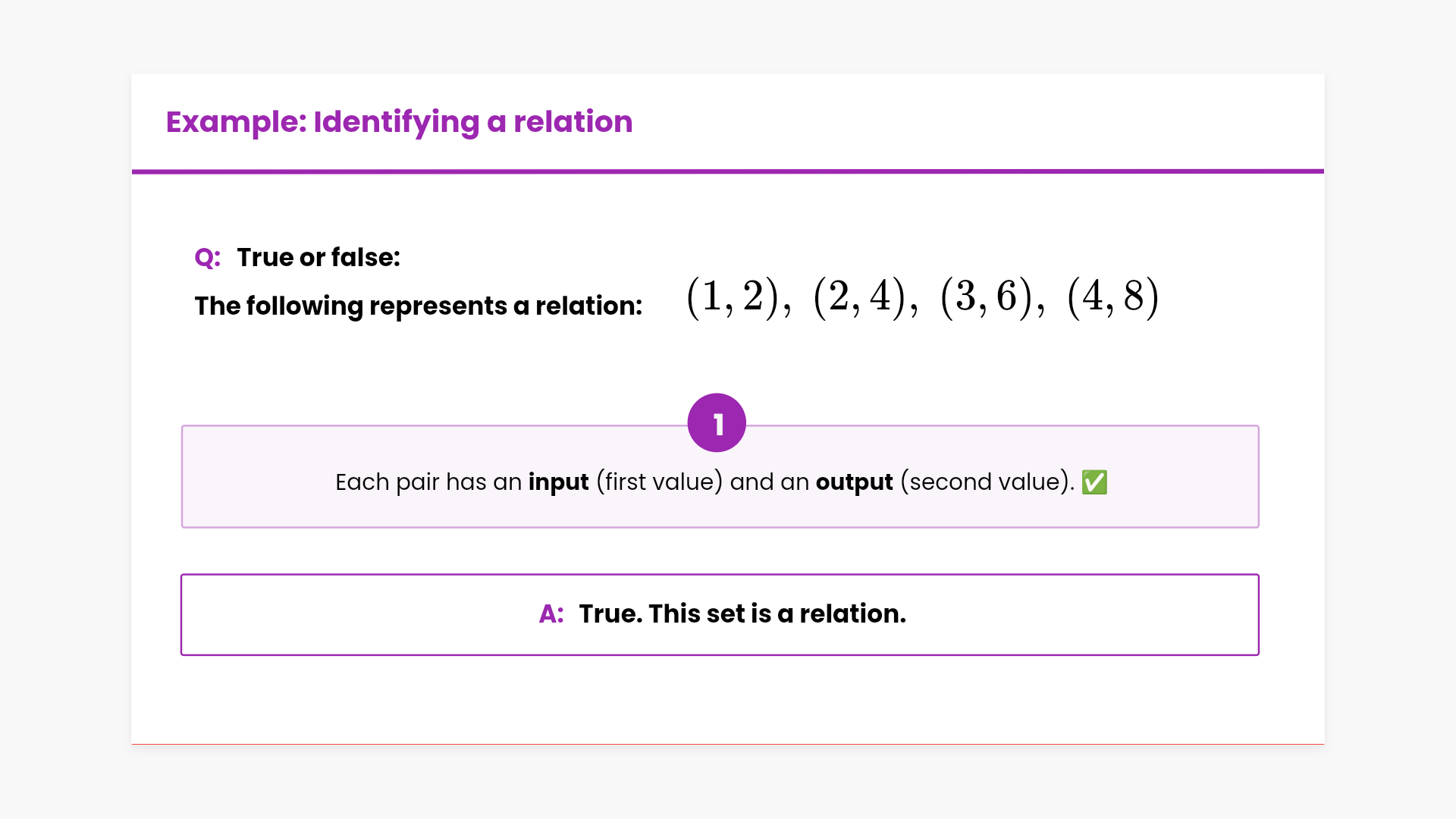The image size is (1456, 819).
Task: Click the green checkmark emoji
Action: coord(1094,482)
